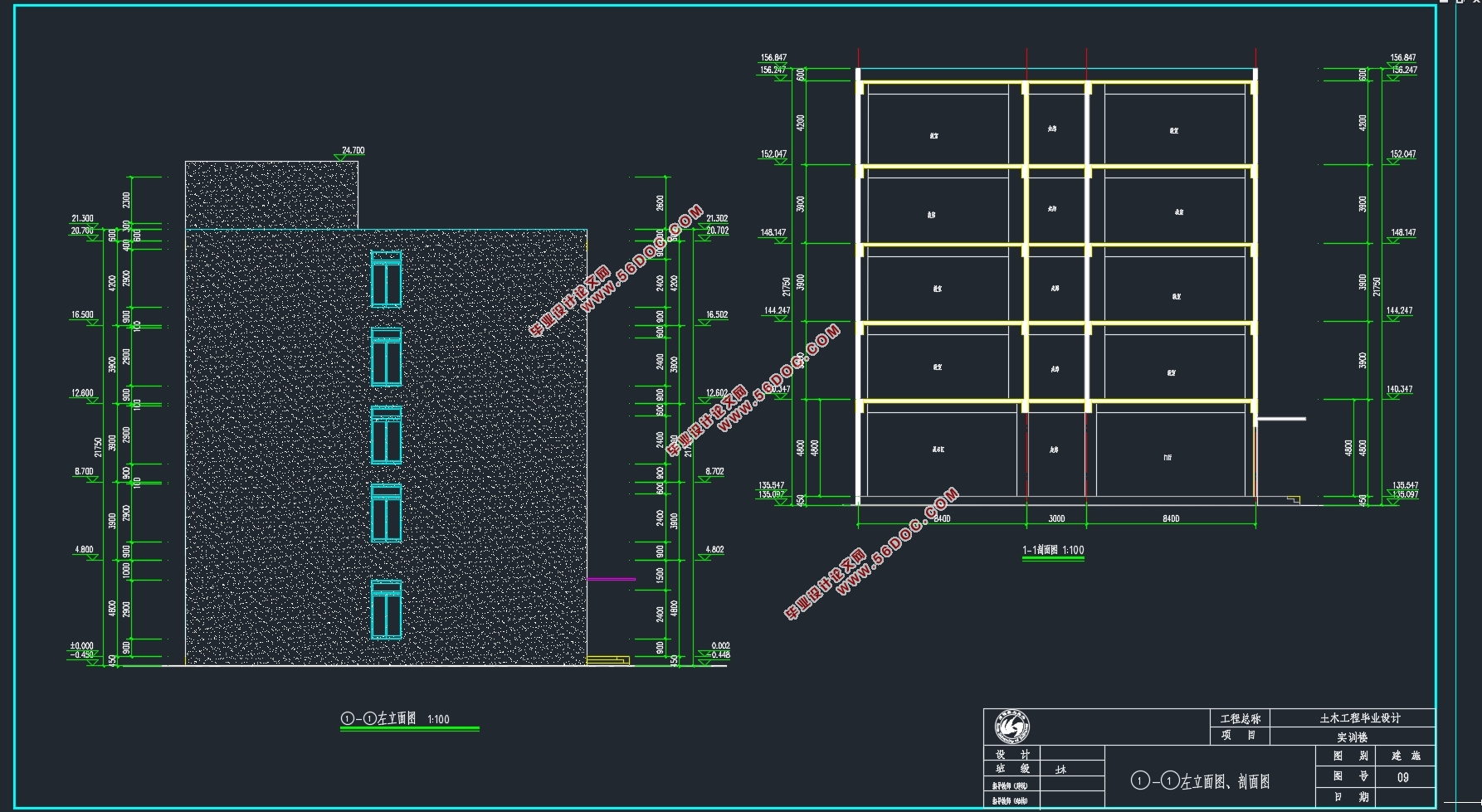
Task: Click the 8.700 elevation mark
Action: click(x=84, y=471)
